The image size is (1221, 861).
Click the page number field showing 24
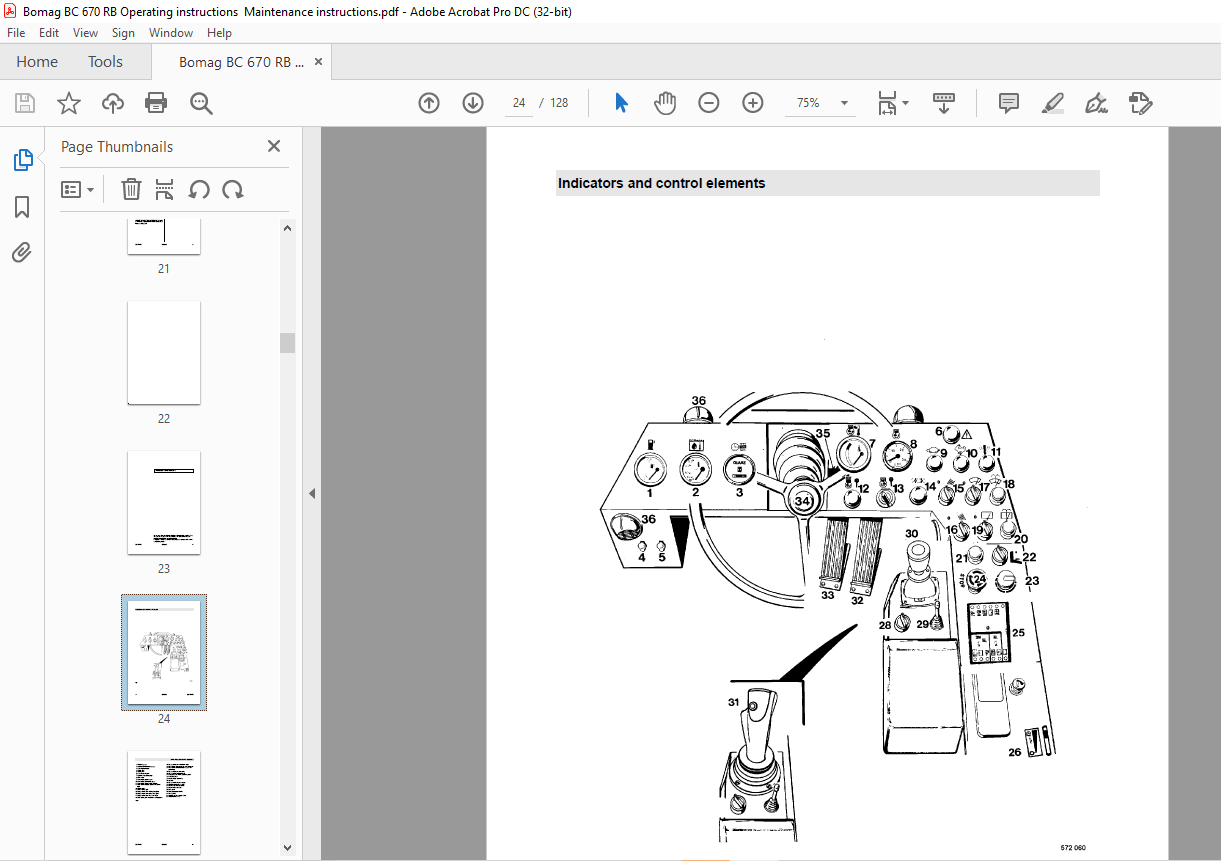[x=519, y=103]
